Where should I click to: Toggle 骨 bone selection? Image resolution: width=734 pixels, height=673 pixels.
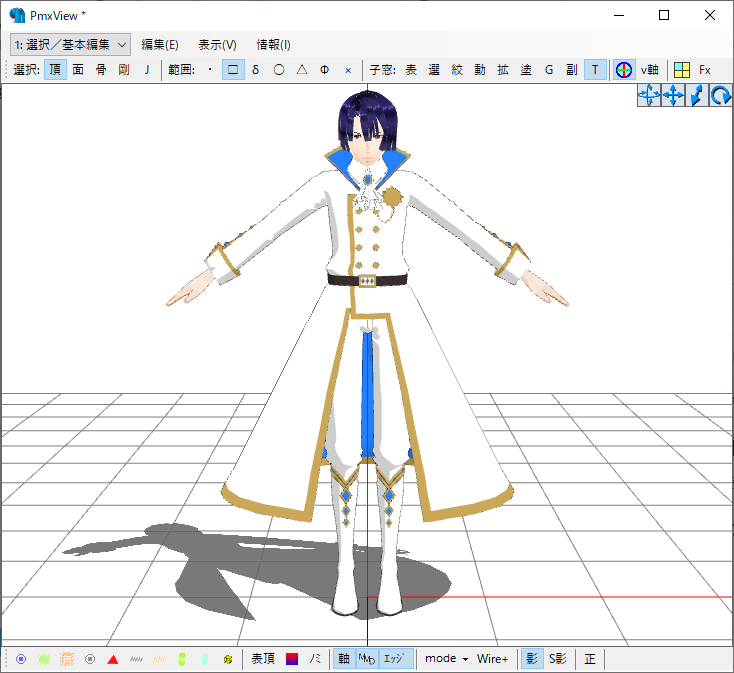(x=101, y=70)
